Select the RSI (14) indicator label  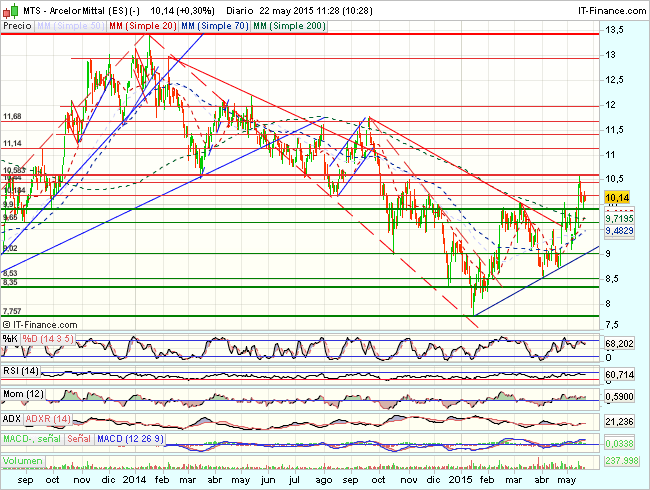click(21, 371)
